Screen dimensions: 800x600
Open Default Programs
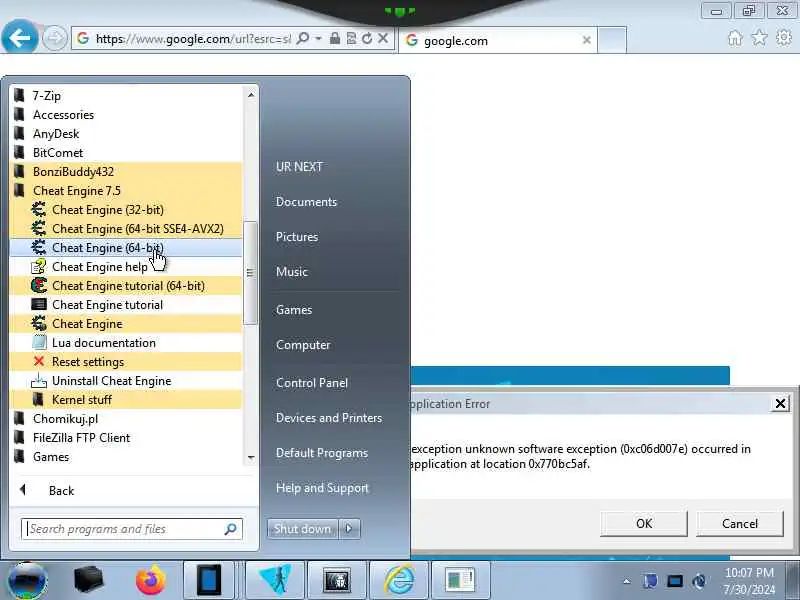point(322,453)
